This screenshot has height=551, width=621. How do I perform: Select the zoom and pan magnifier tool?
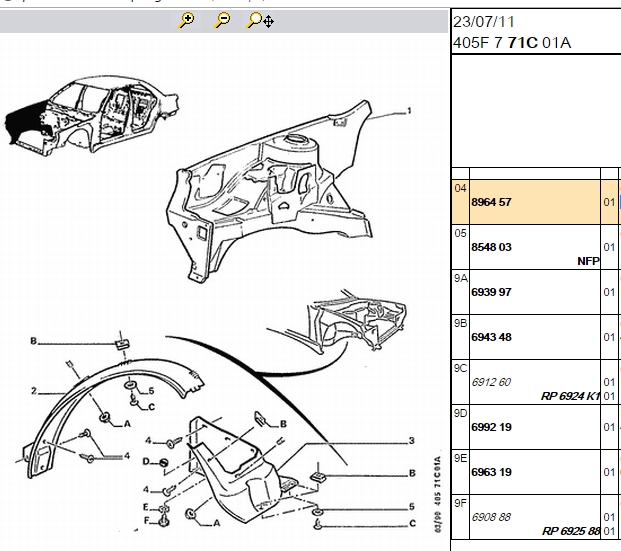pyautogui.click(x=260, y=20)
